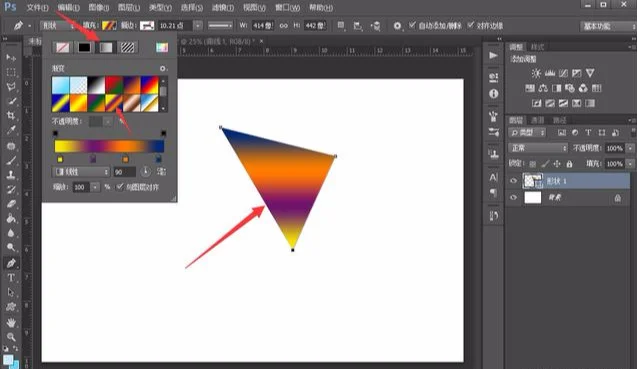Hide the Background layer
Screen dimensions: 637x369
tap(514, 198)
